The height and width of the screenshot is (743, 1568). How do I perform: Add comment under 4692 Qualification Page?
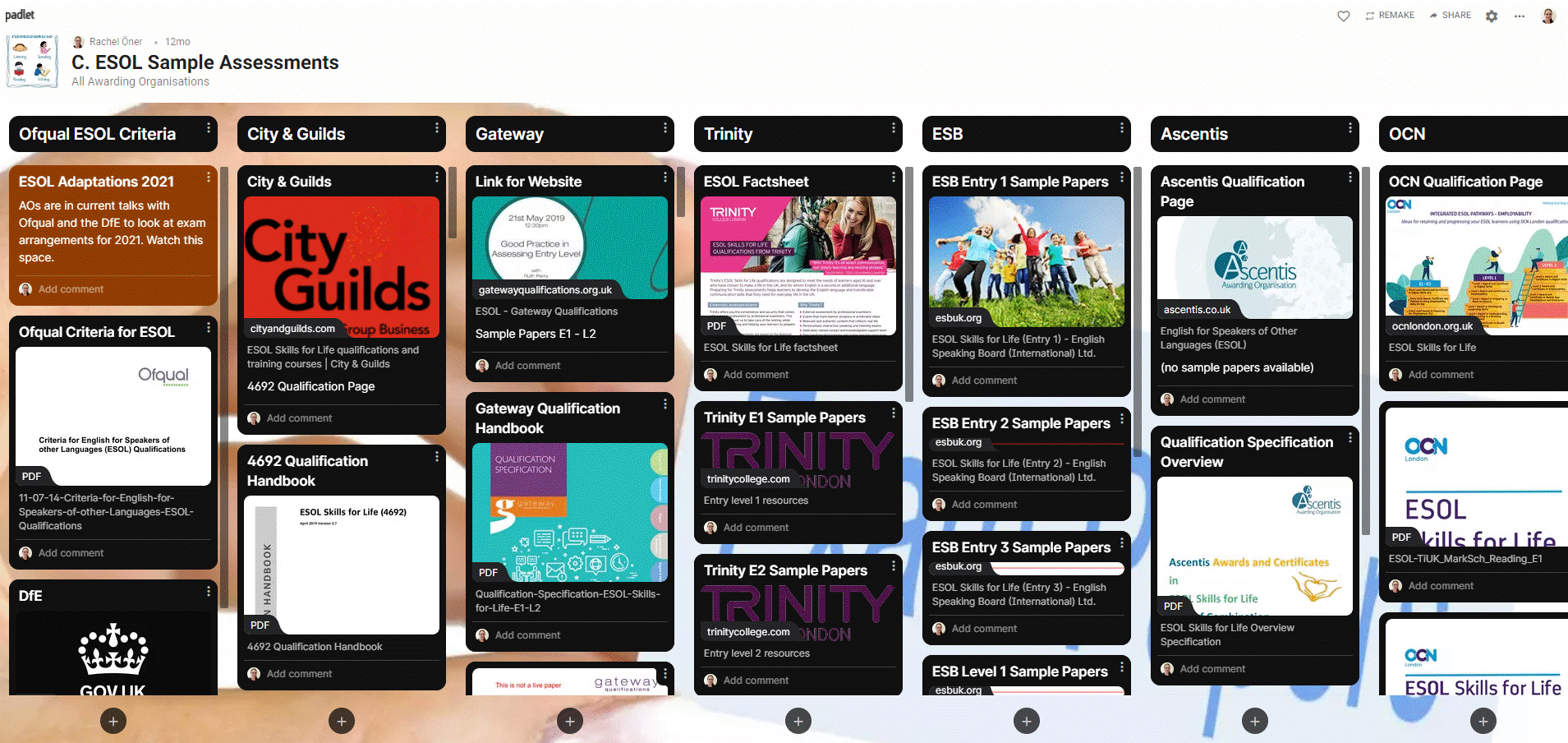pyautogui.click(x=299, y=418)
